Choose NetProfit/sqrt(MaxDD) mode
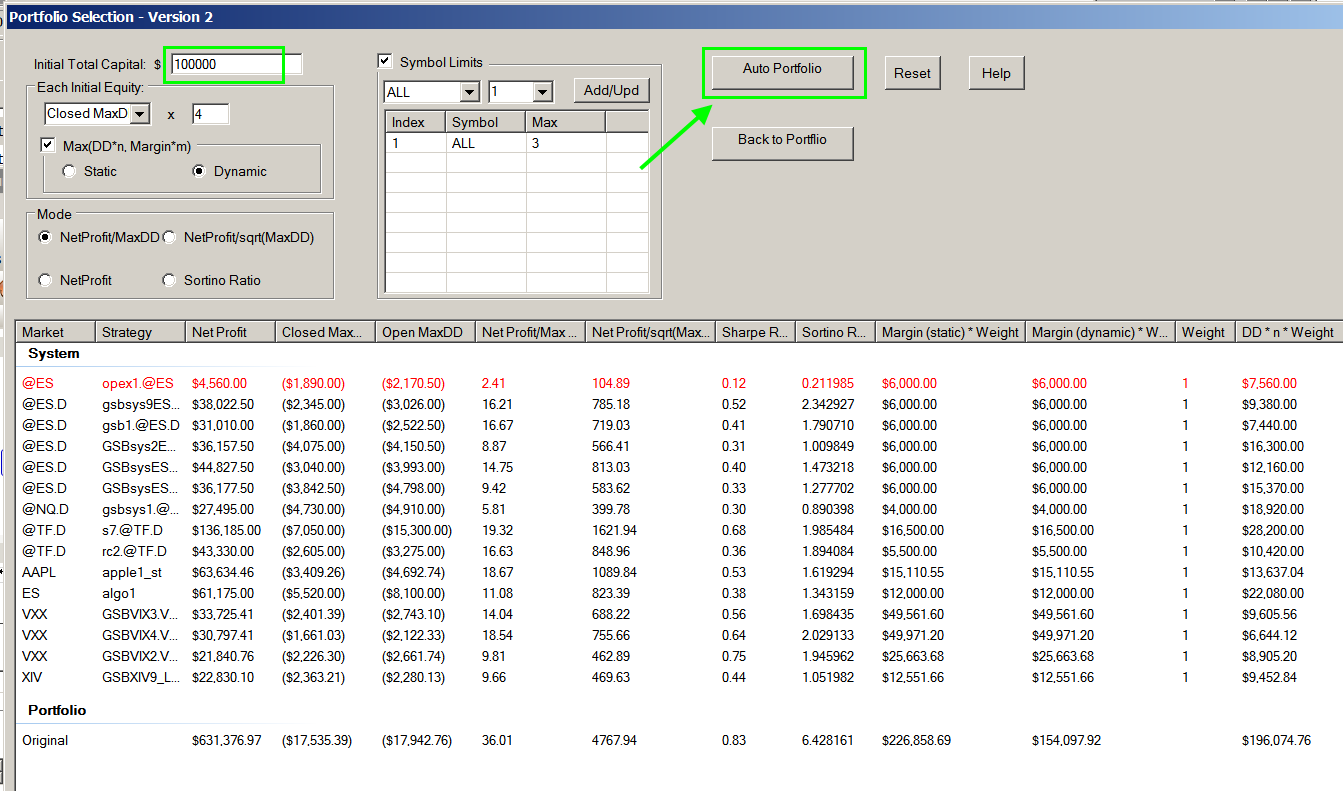The width and height of the screenshot is (1343, 791). (169, 238)
